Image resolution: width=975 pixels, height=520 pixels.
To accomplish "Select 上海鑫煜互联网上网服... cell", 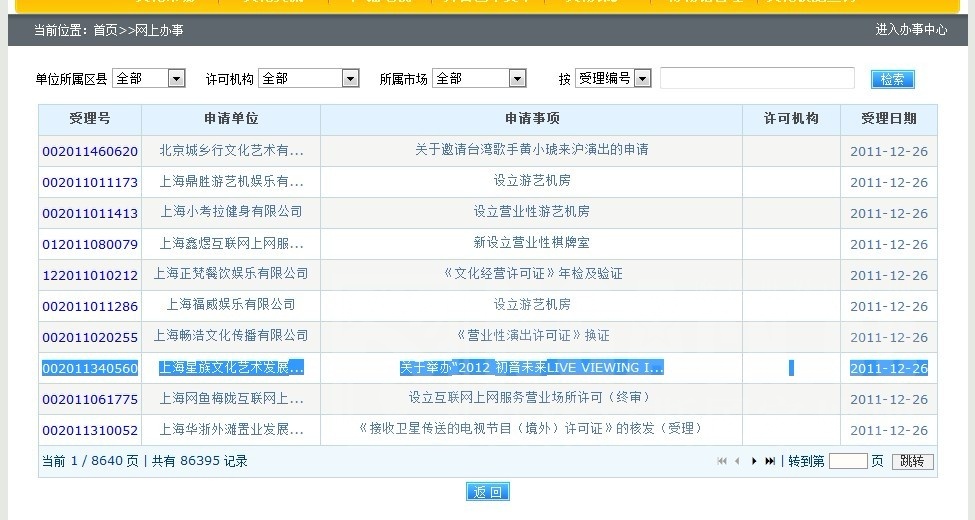I will 231,244.
